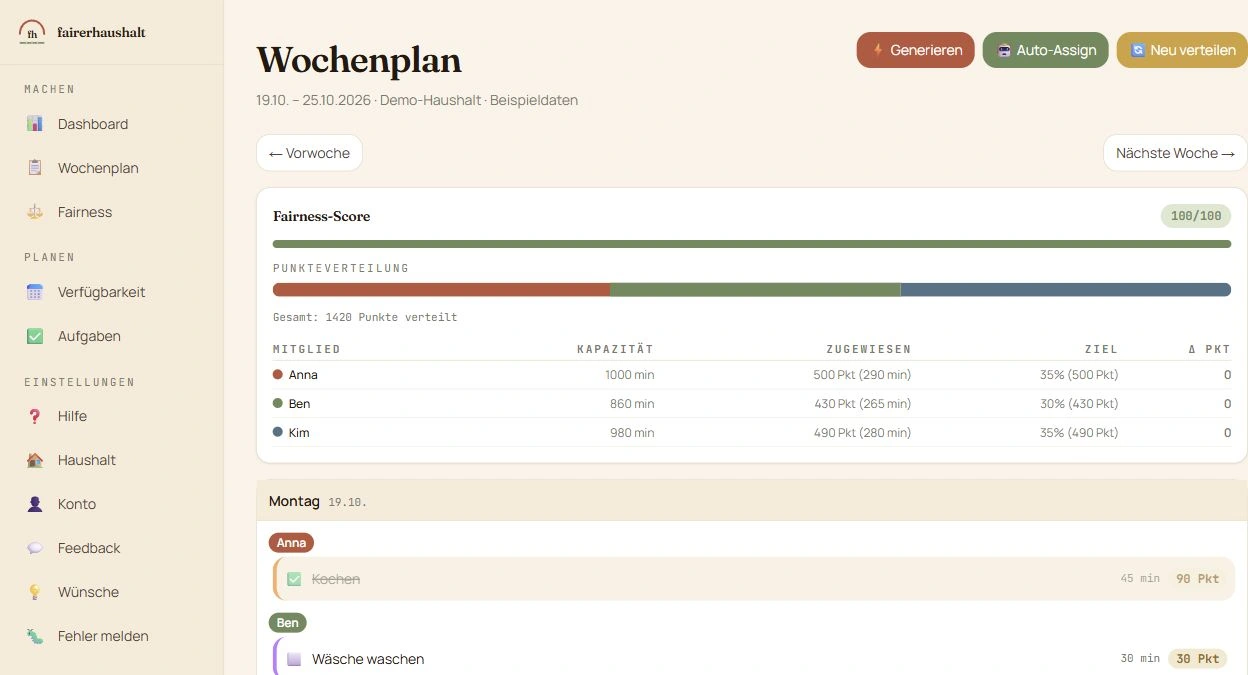Click the Ben member tag under Montag
The height and width of the screenshot is (675, 1248).
(x=288, y=623)
